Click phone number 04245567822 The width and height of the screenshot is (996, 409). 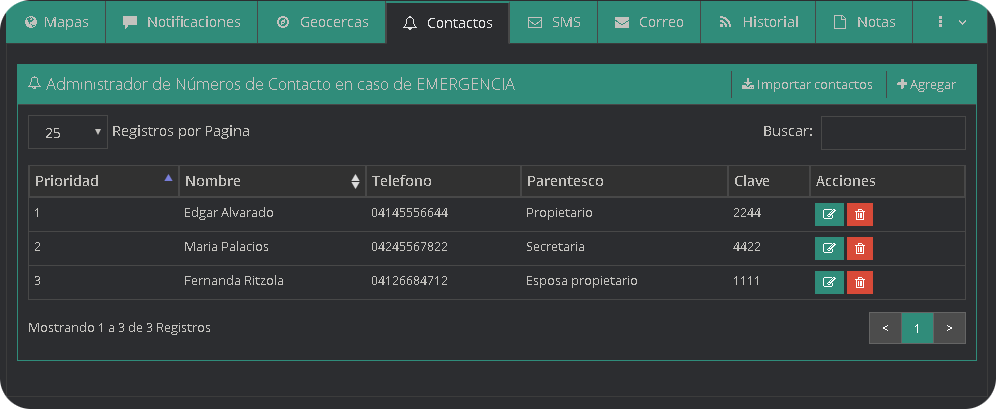pyautogui.click(x=410, y=246)
